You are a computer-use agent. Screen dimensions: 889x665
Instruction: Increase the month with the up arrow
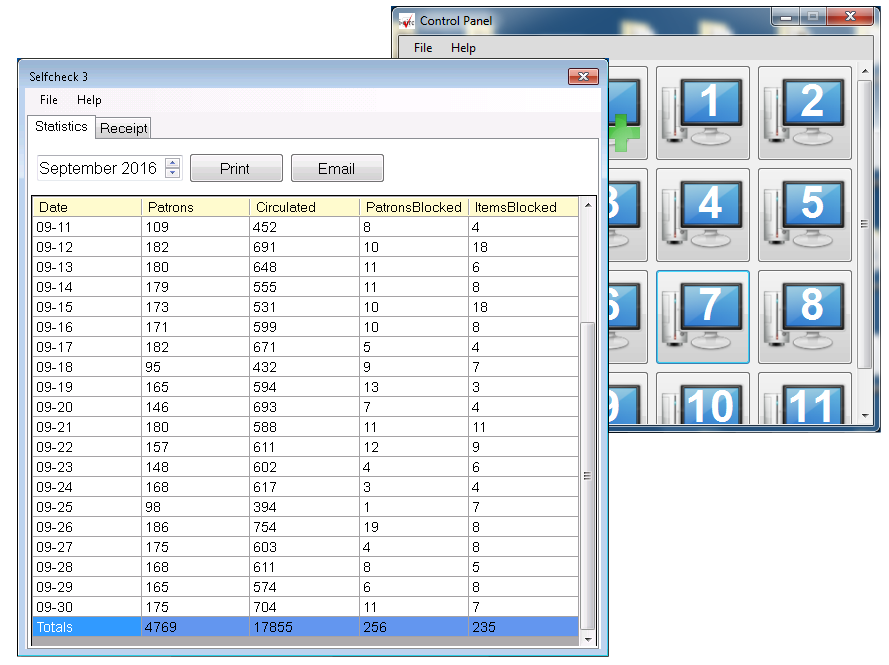pos(172,163)
